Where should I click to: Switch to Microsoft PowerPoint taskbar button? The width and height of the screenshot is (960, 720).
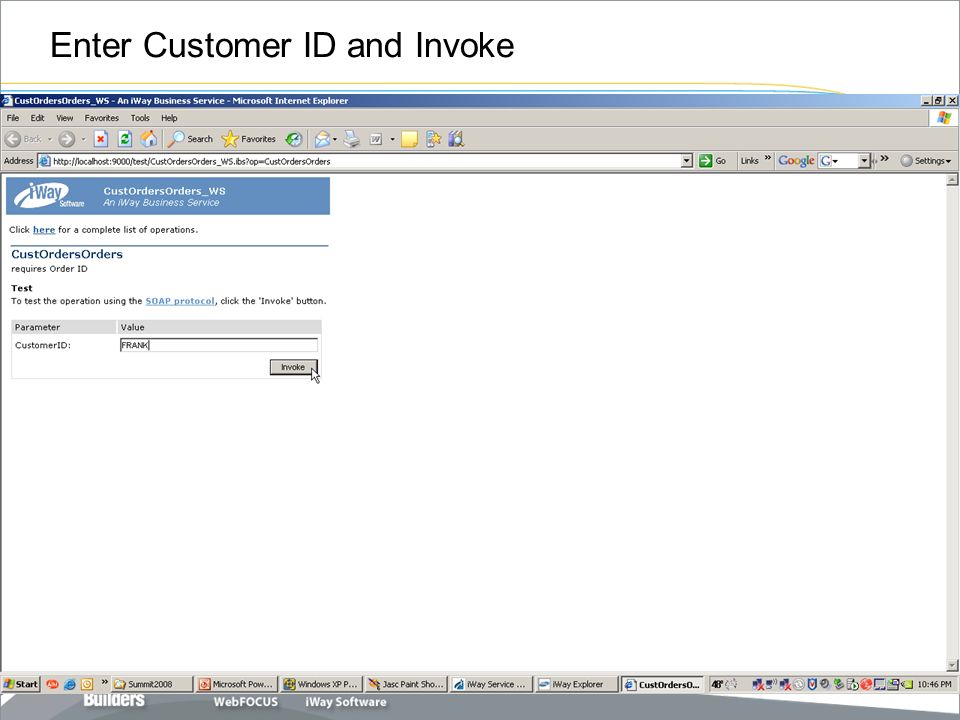click(x=238, y=684)
